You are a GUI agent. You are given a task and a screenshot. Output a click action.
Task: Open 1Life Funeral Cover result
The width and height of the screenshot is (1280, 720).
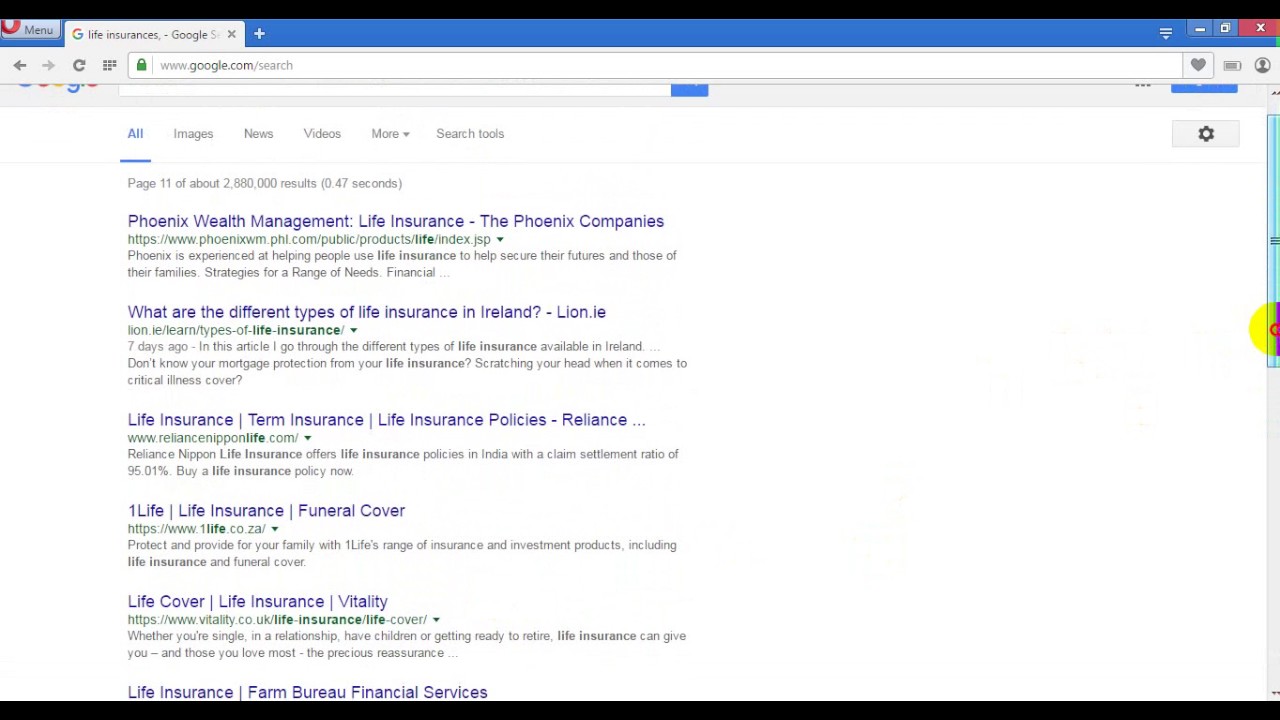click(x=266, y=511)
